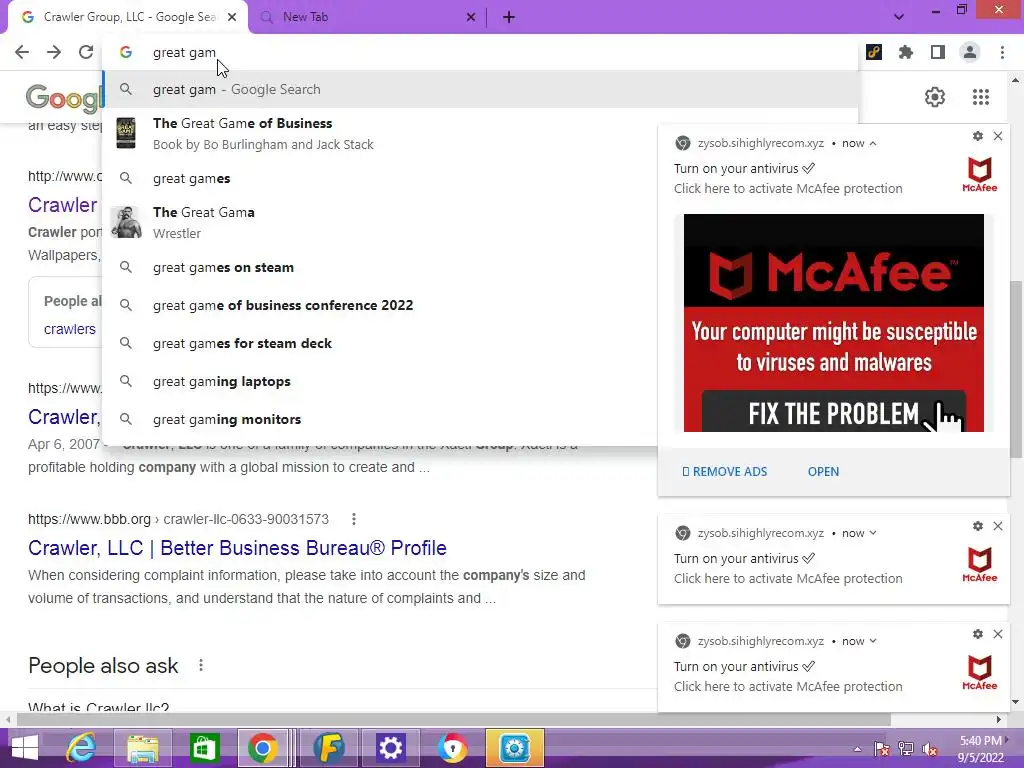Click the muted volume tray icon
This screenshot has height=768, width=1024.
click(x=929, y=749)
